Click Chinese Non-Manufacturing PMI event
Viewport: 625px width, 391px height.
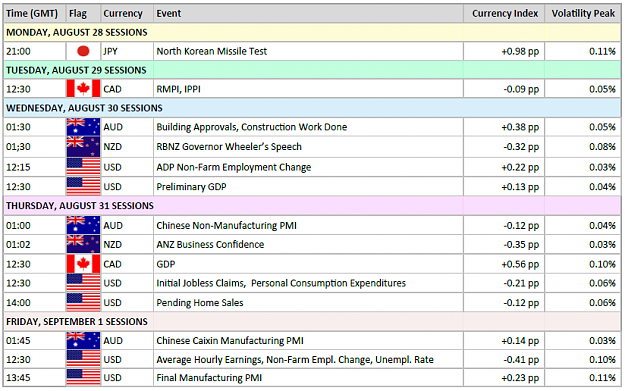coord(226,226)
